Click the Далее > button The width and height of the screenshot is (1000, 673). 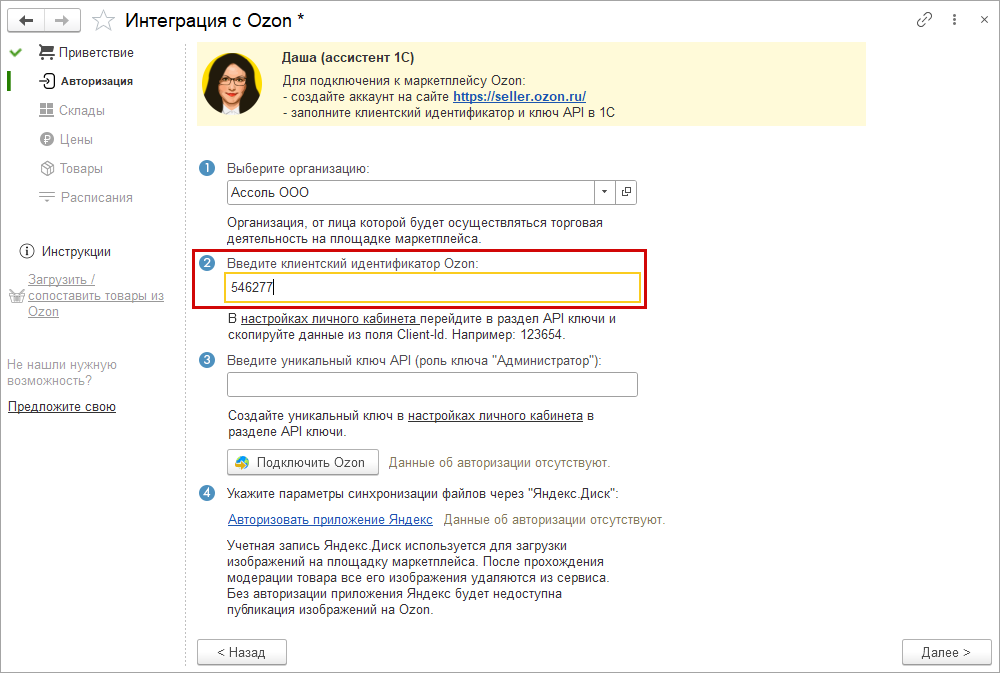pos(946,652)
